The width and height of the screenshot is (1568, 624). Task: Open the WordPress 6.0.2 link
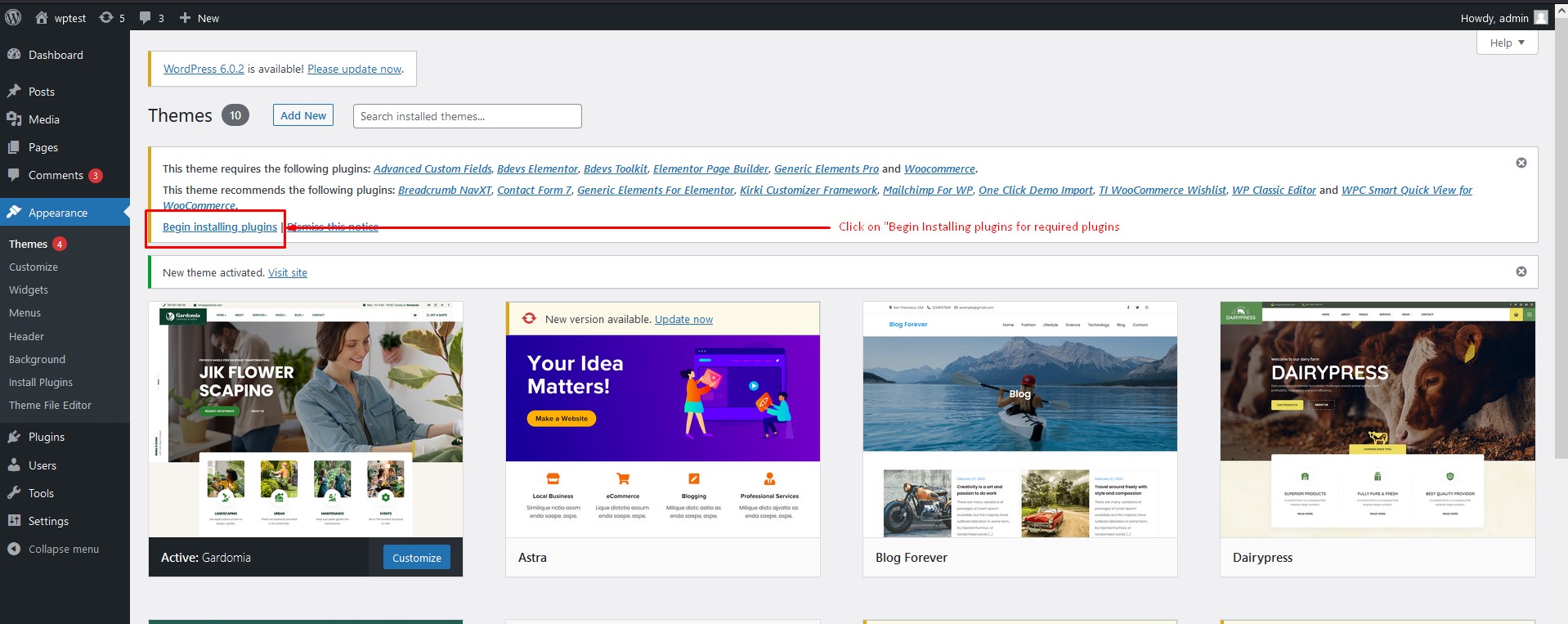(204, 69)
